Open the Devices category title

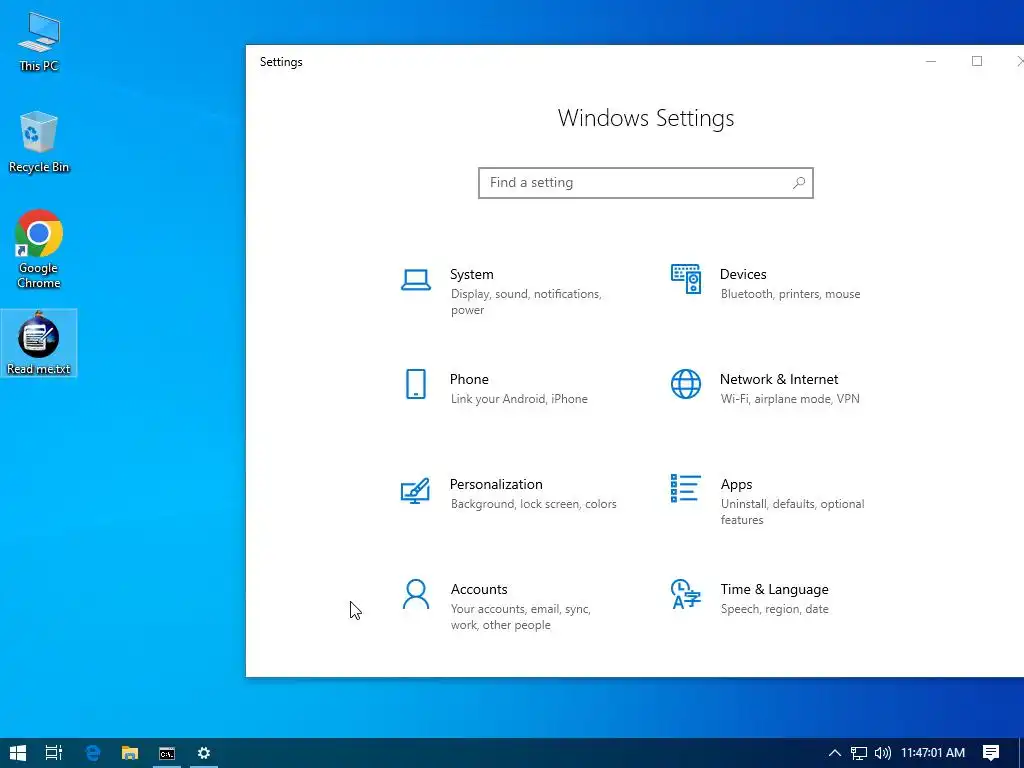(x=743, y=274)
